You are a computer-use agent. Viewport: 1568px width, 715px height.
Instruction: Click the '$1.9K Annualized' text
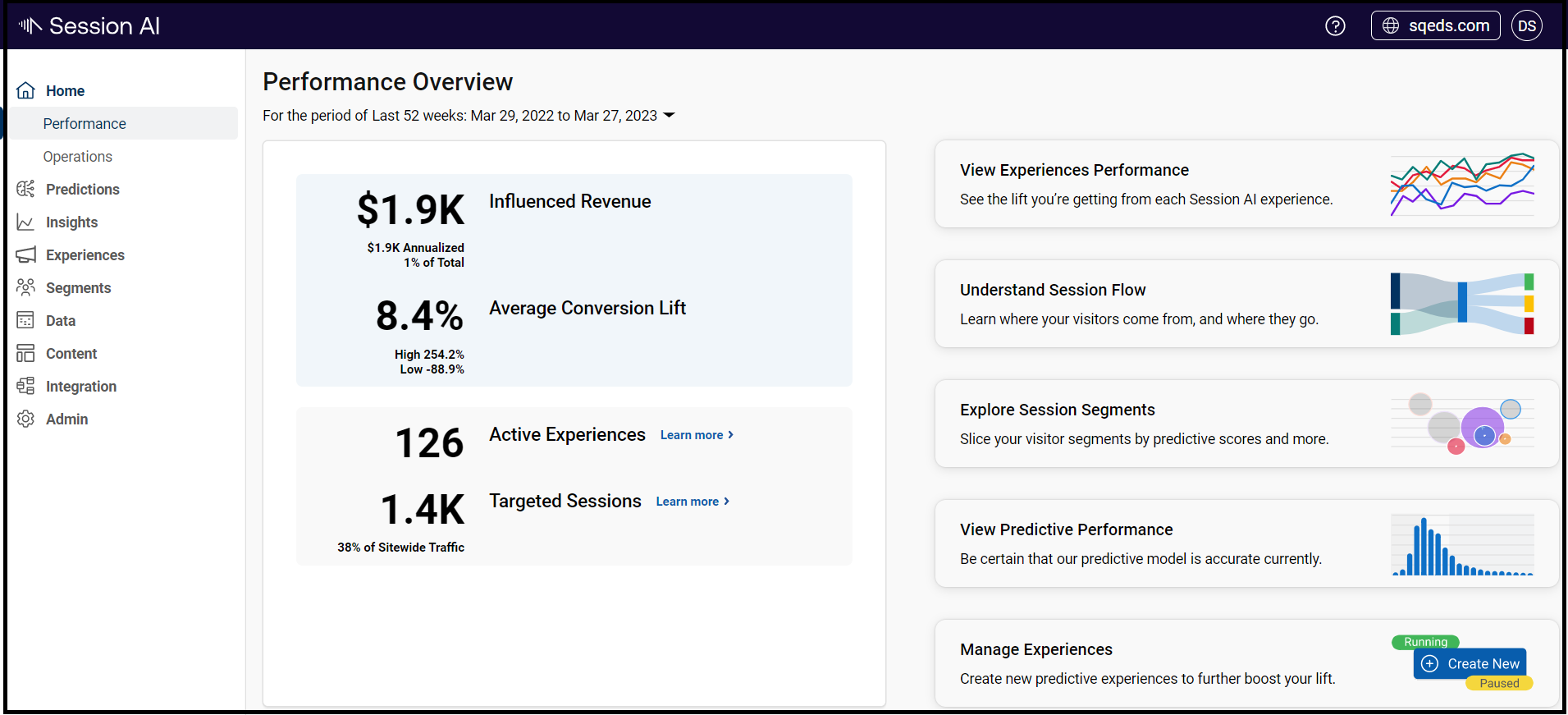pyautogui.click(x=416, y=248)
